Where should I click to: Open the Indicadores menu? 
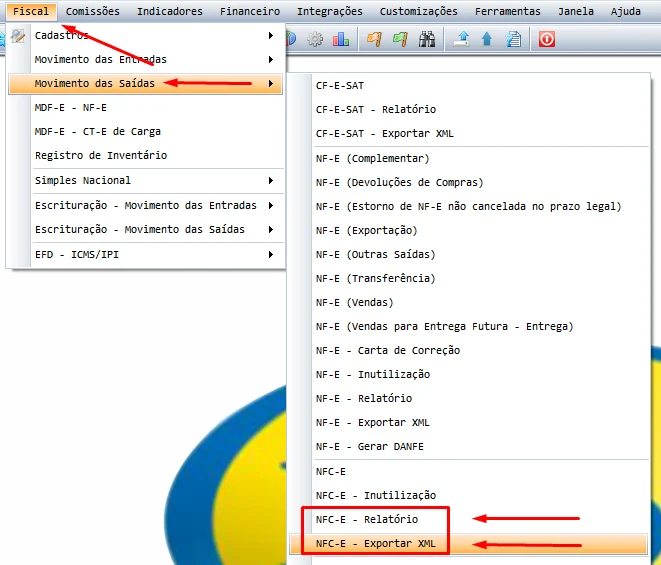click(169, 11)
